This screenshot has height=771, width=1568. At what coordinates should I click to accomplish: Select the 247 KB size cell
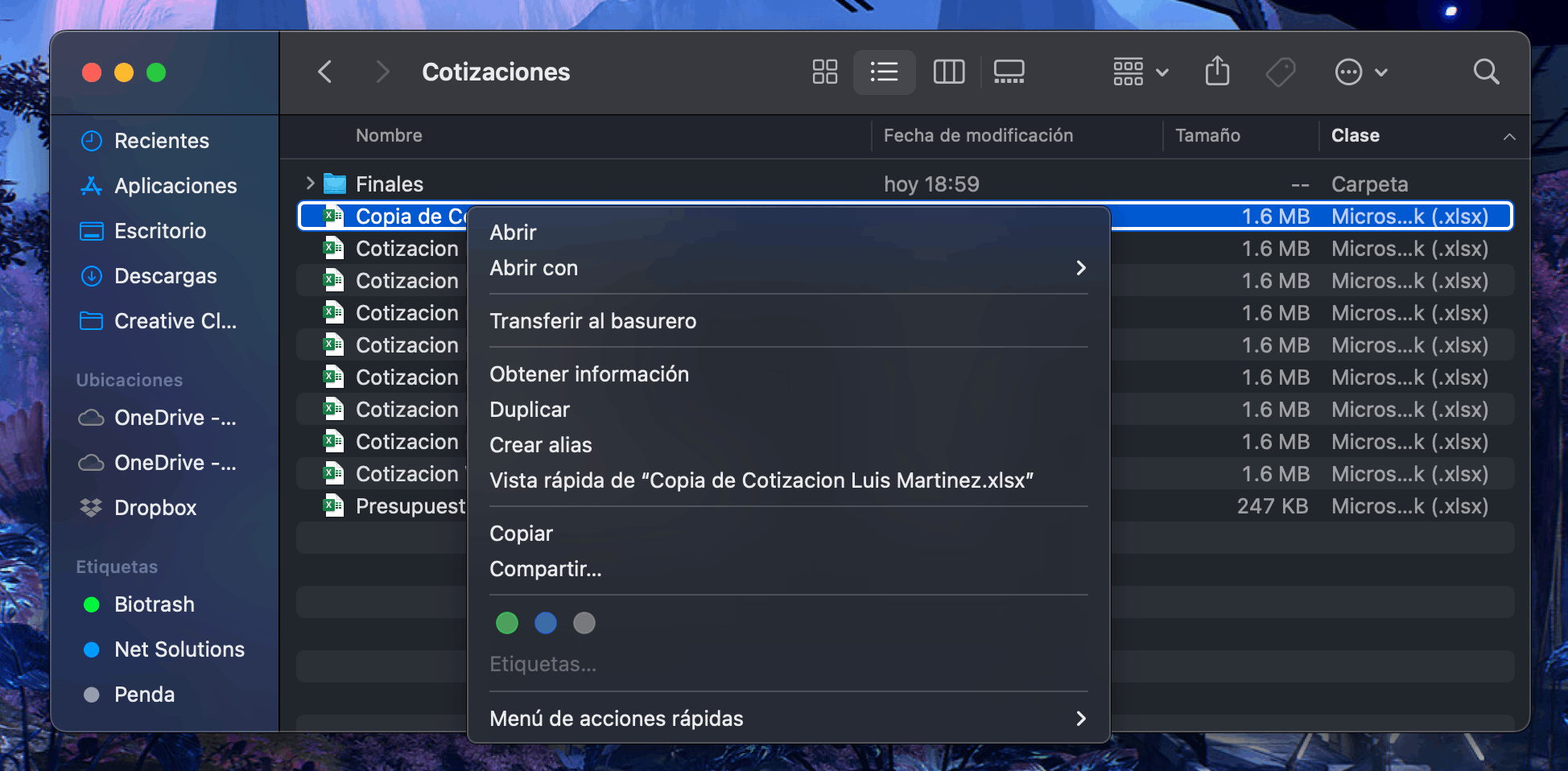(x=1273, y=506)
